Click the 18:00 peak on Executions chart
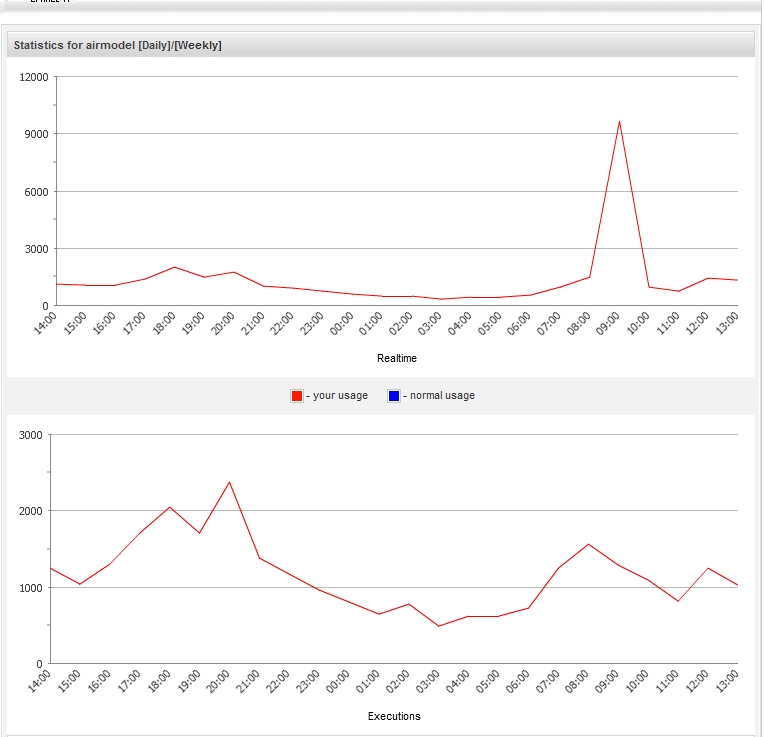 click(x=170, y=507)
